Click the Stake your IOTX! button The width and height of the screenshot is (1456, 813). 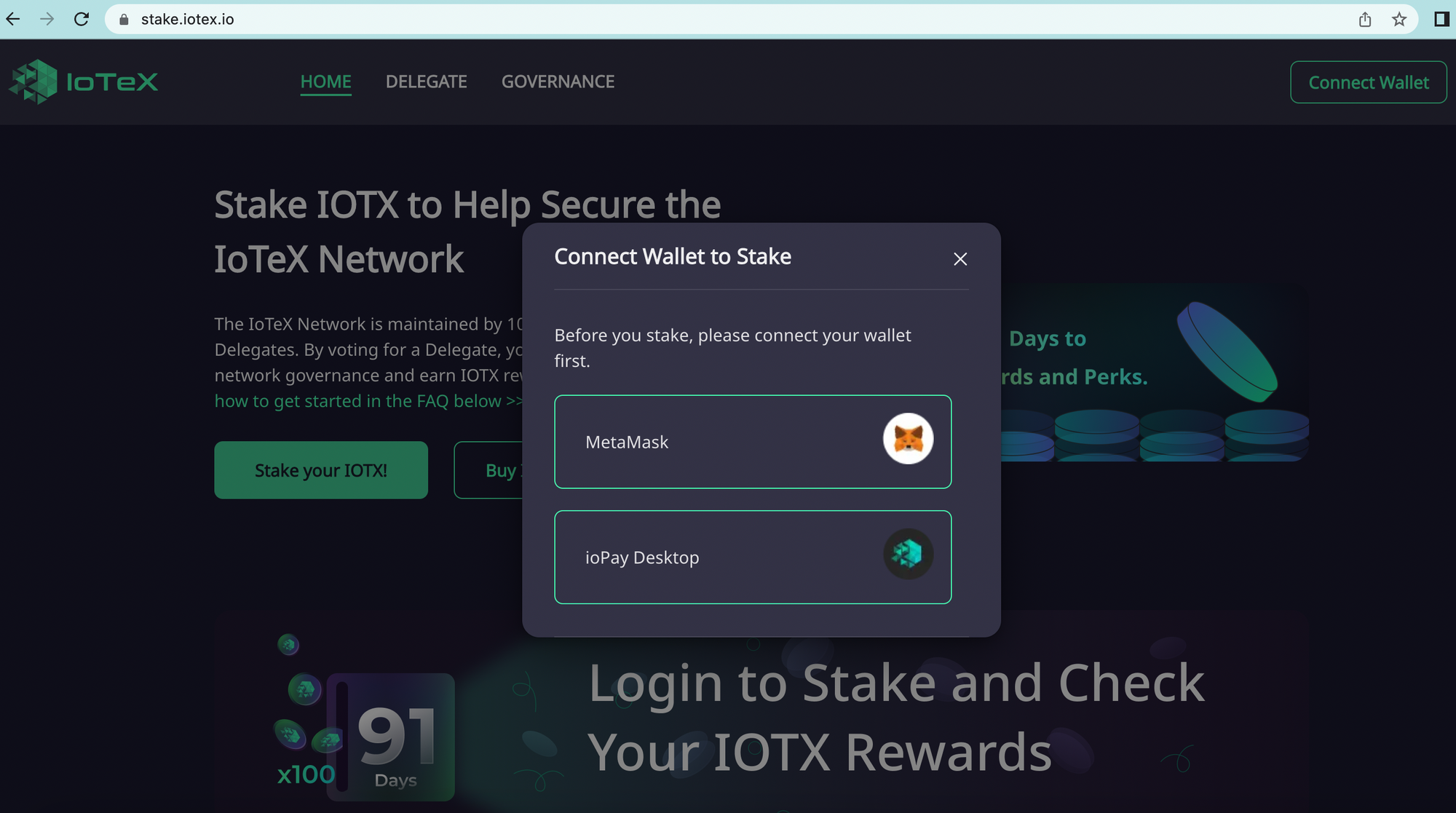[321, 470]
